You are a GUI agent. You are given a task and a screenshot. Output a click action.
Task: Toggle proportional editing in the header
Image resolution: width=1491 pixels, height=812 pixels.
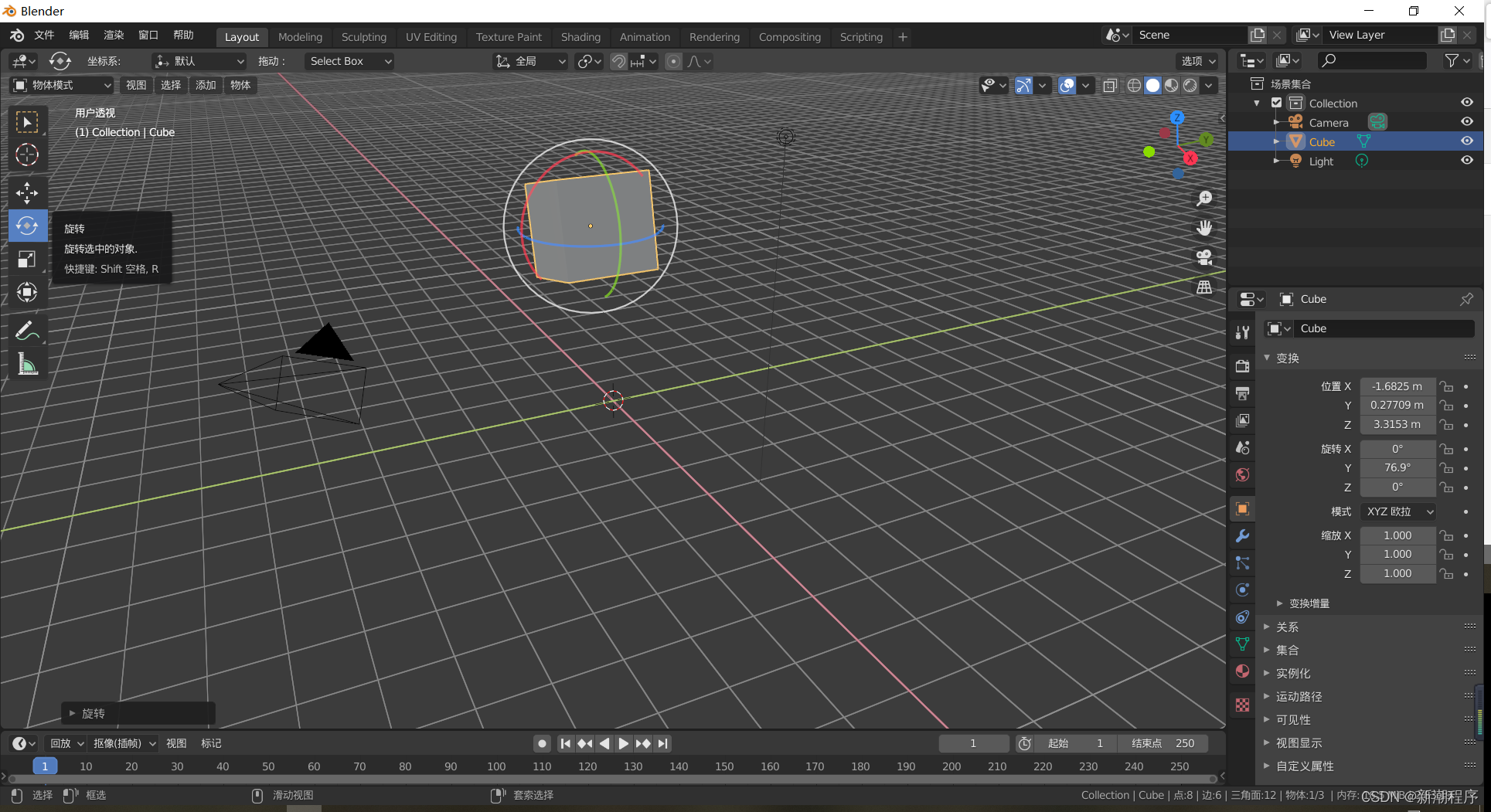674,61
